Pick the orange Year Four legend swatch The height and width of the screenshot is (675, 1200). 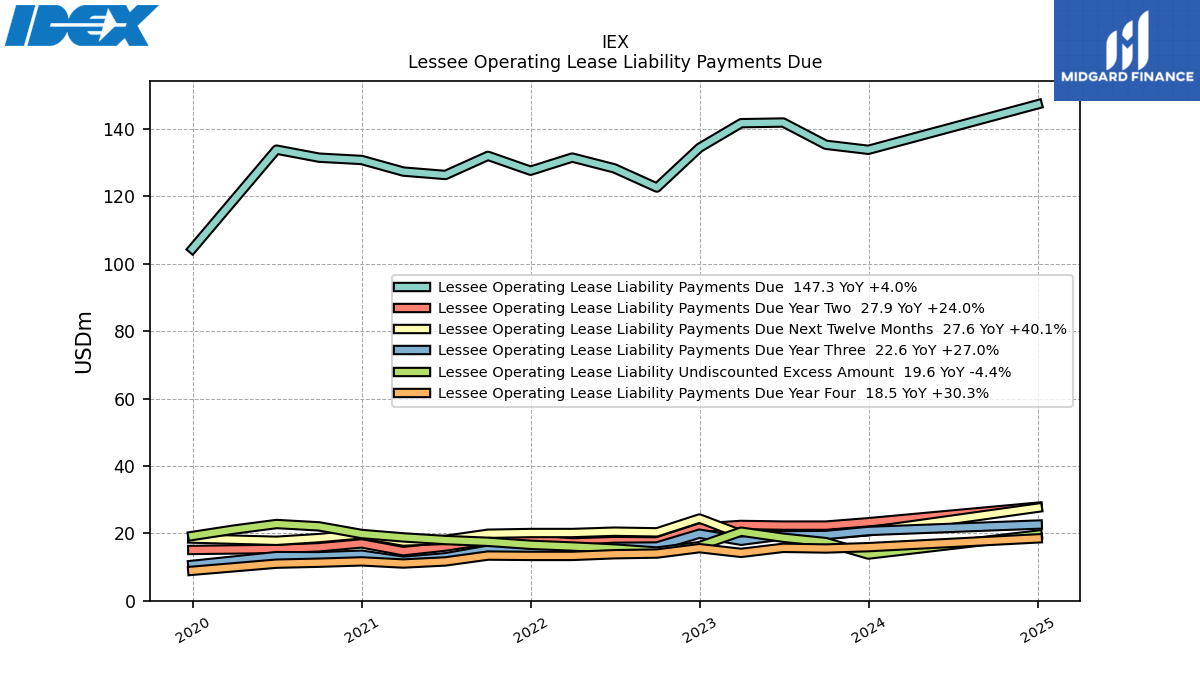pos(412,393)
